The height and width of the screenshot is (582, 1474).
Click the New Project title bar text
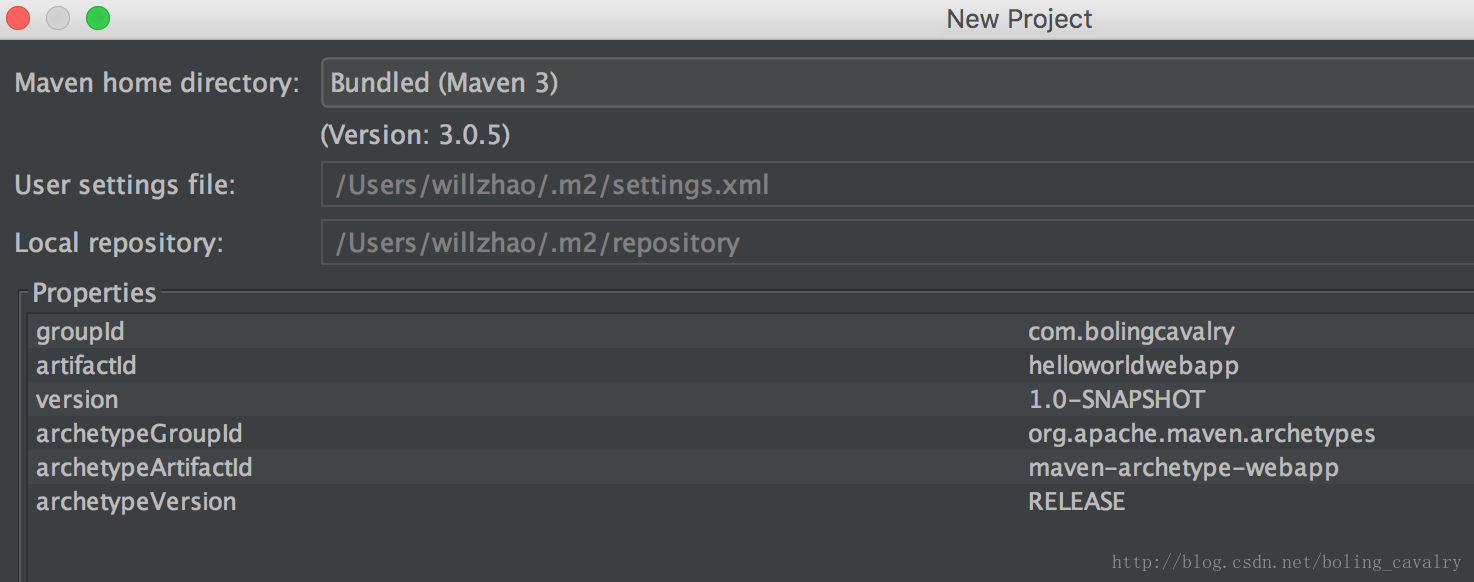click(1019, 19)
